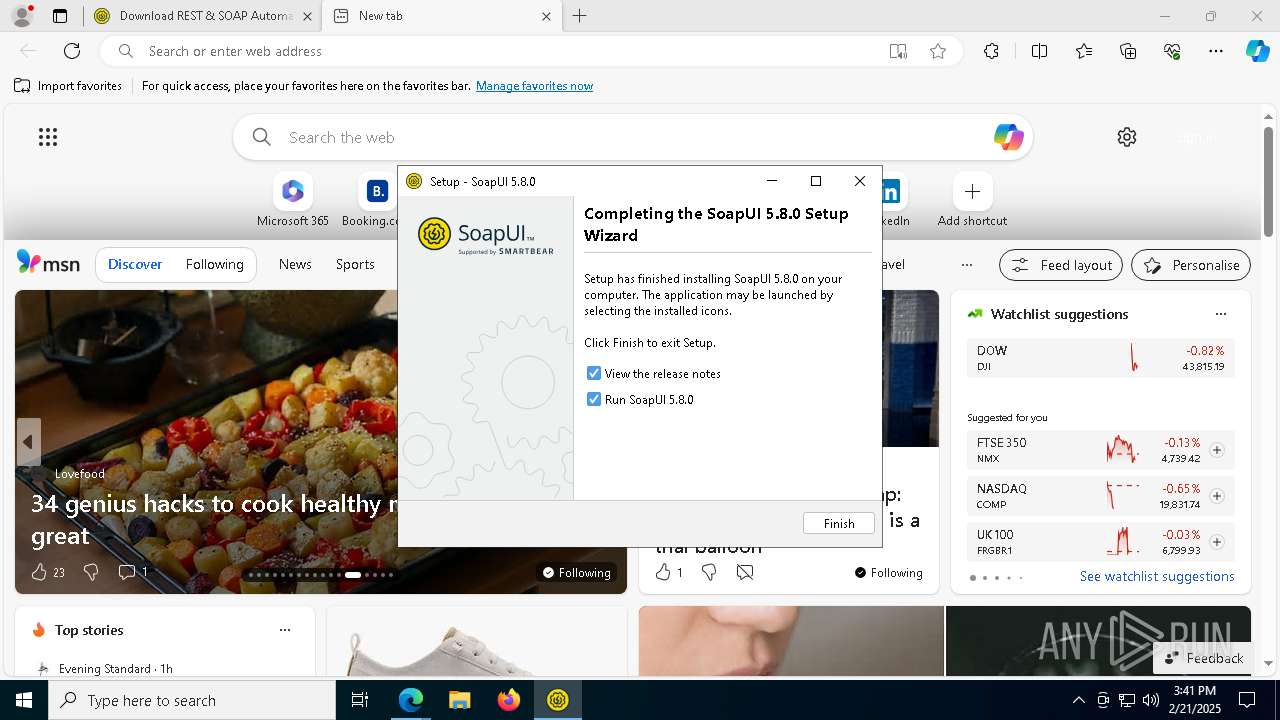The image size is (1280, 720).
Task: Show hidden system tray icons
Action: 1078,700
